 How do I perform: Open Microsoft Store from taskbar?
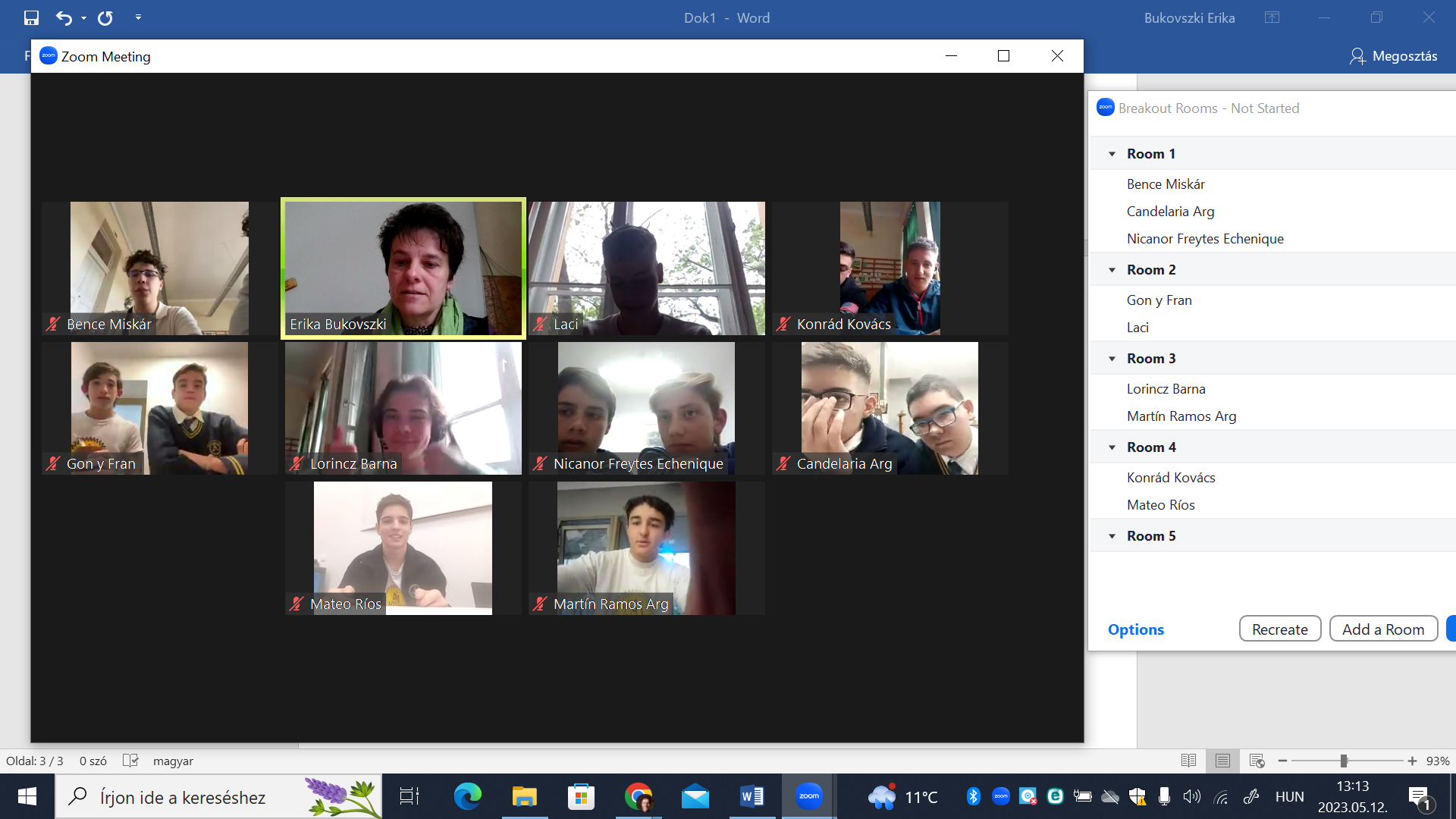581,796
